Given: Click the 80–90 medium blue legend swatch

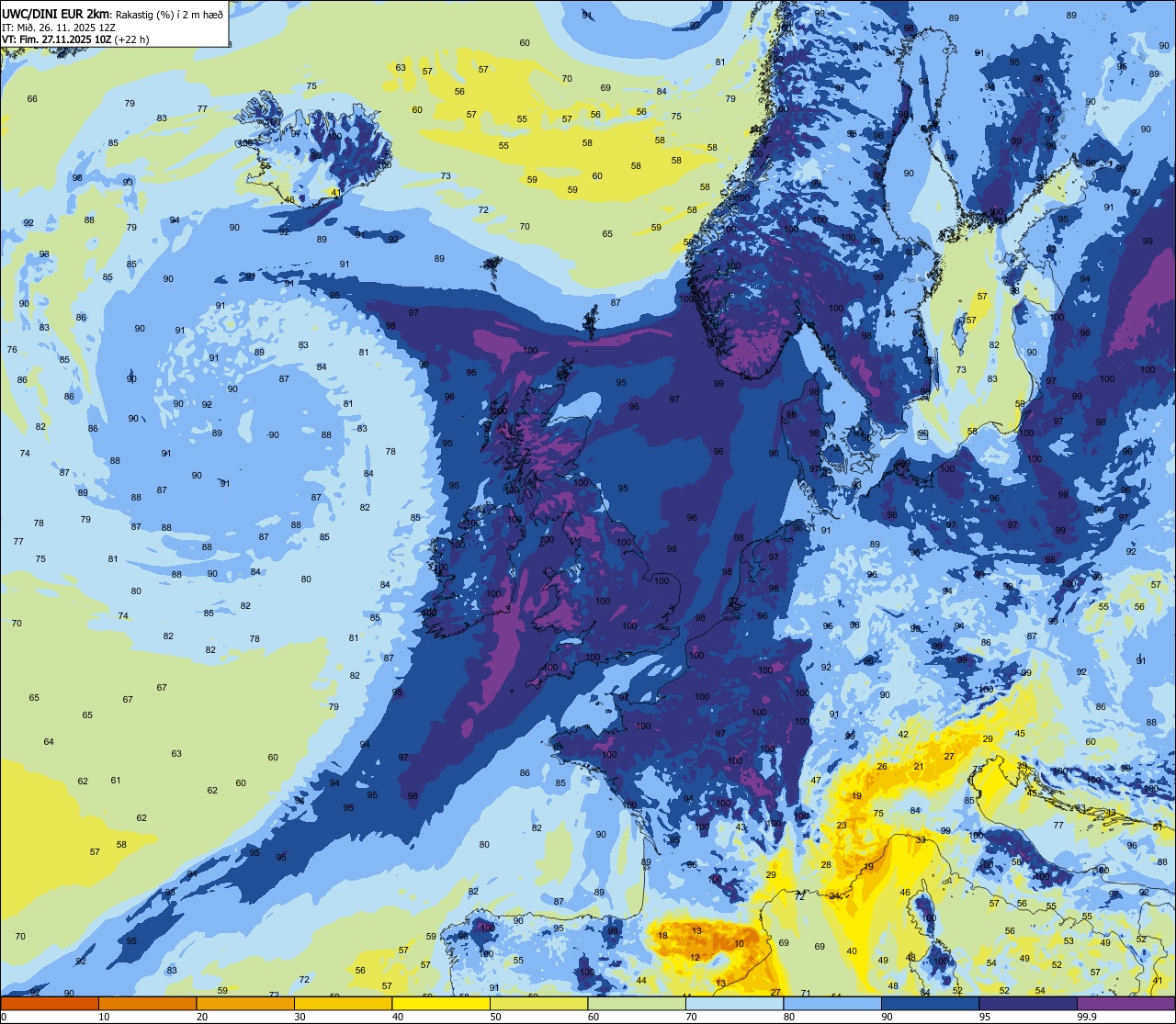Looking at the screenshot, I should [832, 1003].
